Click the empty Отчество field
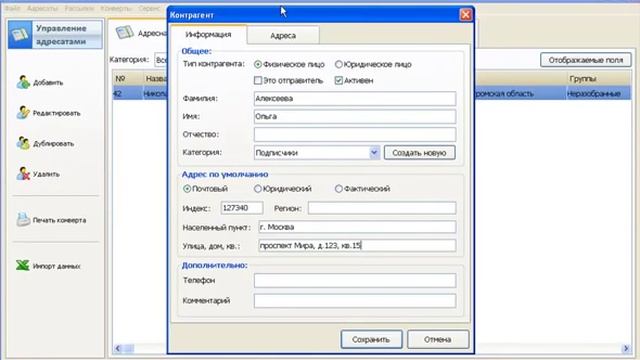Screen dimensions: 640x360 pyautogui.click(x=355, y=134)
